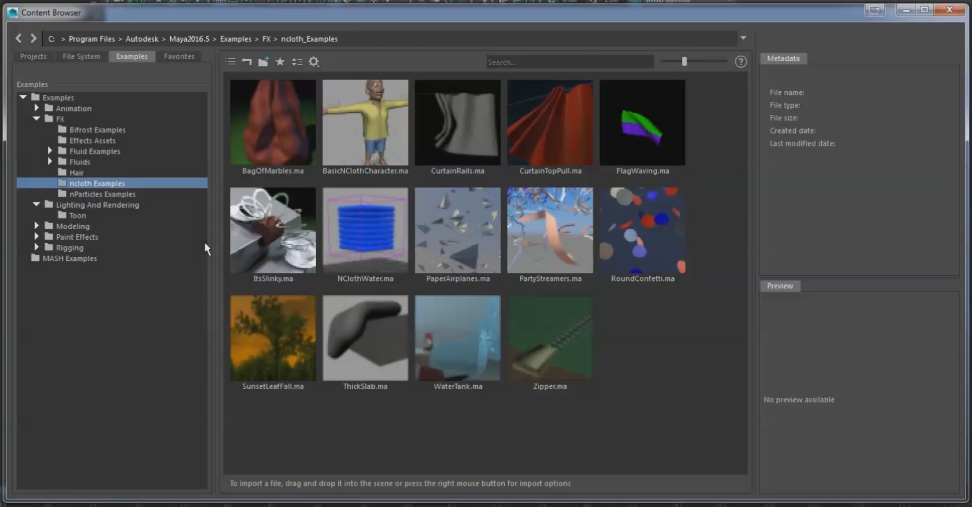Open the gear settings icon in toolbar
Viewport: 972px width, 507px height.
click(313, 62)
